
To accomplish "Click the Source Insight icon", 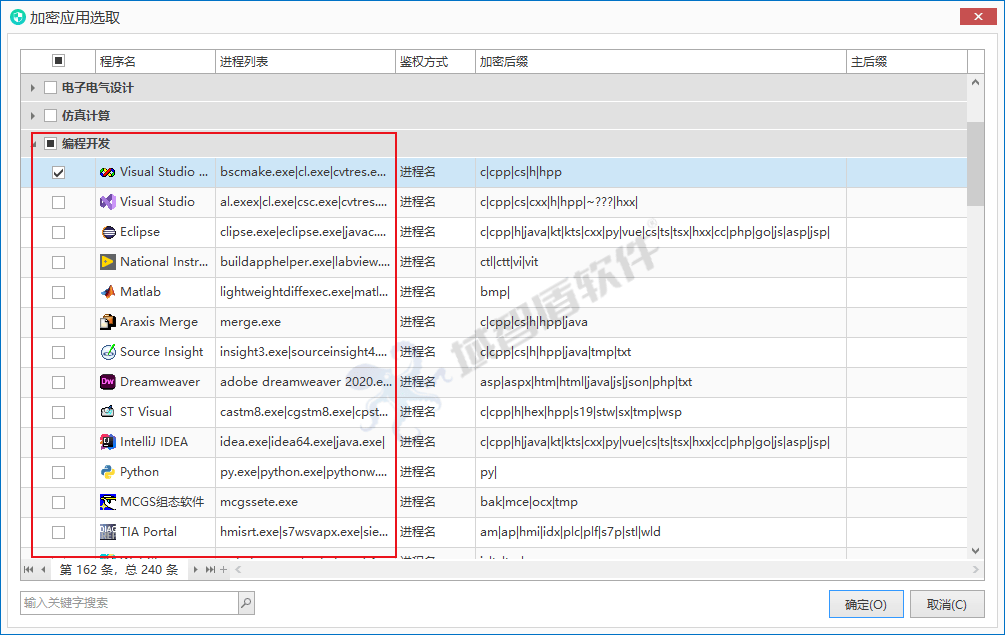I will [108, 352].
